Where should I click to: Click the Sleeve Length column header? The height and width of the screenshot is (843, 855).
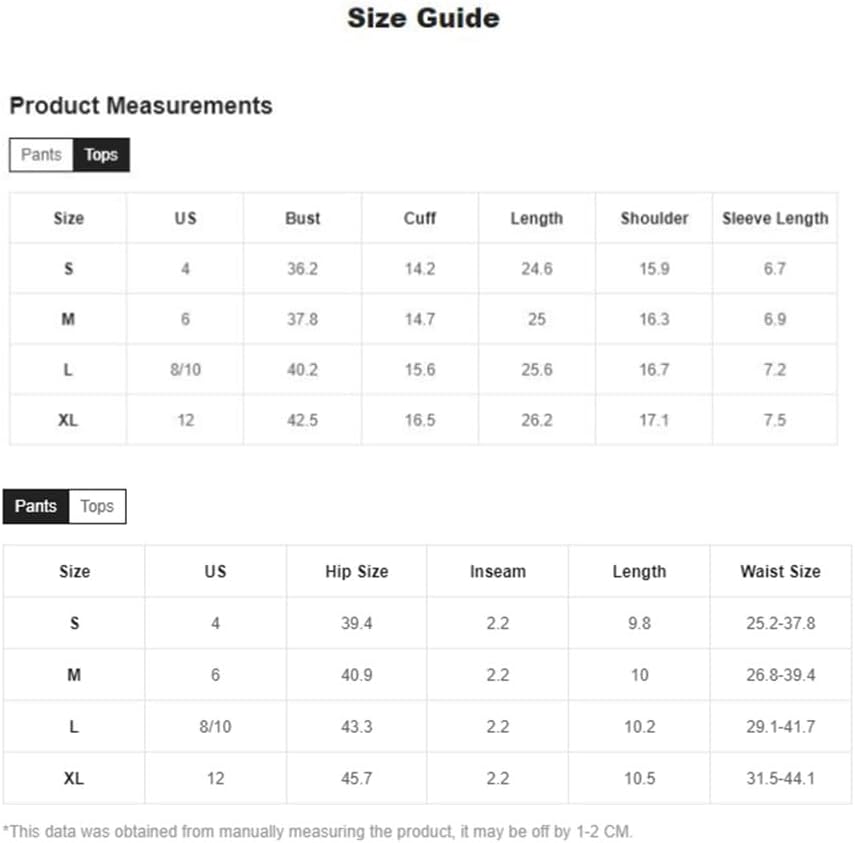click(775, 218)
